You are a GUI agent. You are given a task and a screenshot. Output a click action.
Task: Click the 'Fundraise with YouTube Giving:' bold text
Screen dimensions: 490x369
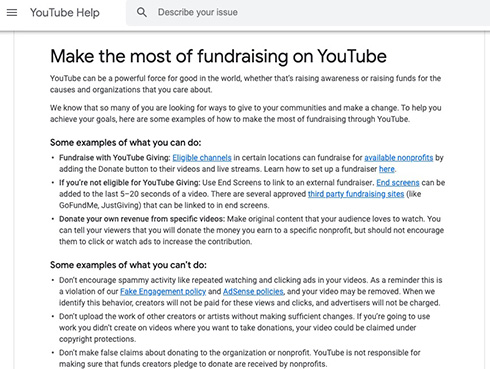pyautogui.click(x=115, y=158)
